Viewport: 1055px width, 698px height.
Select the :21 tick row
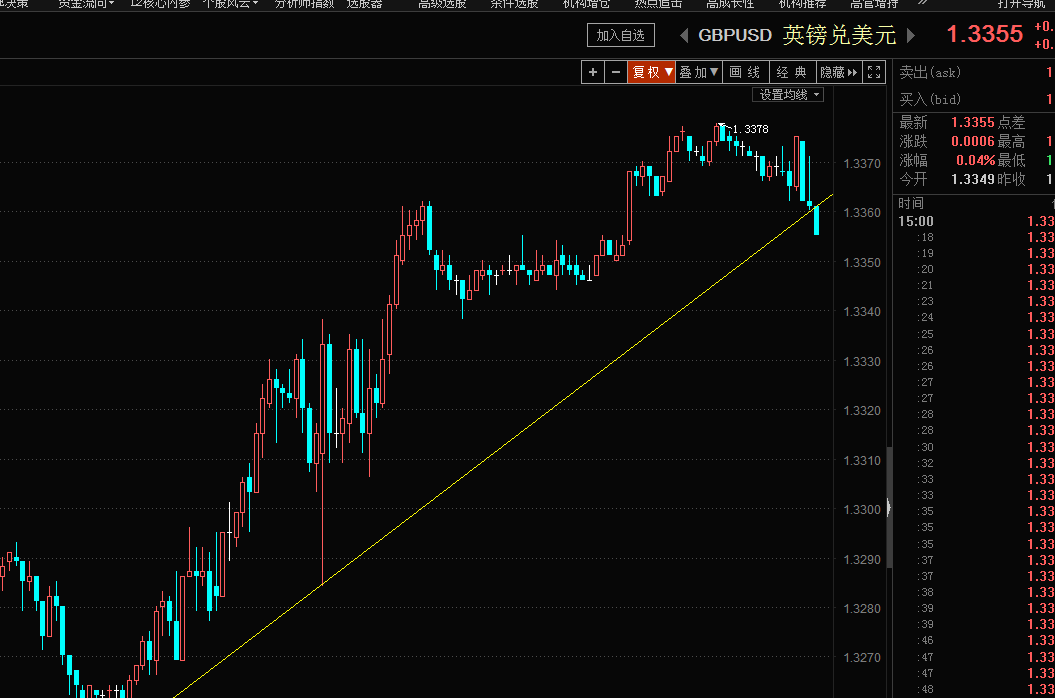pyautogui.click(x=976, y=285)
